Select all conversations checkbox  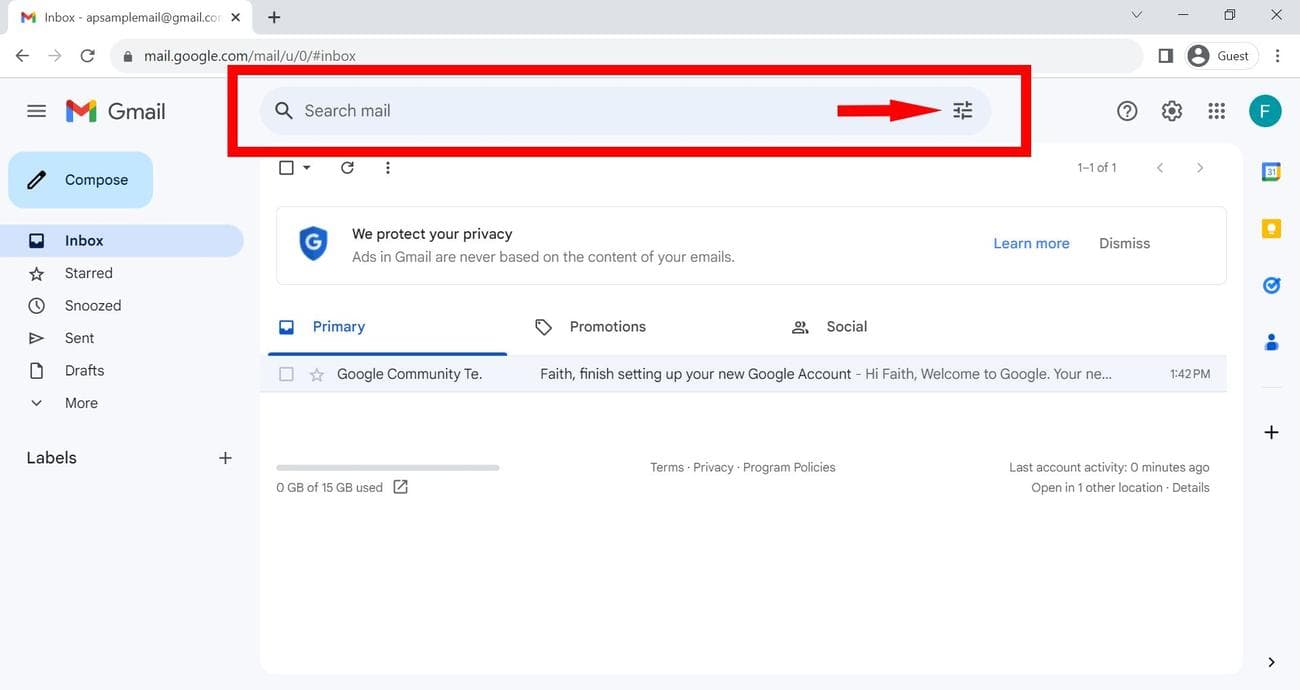pos(285,167)
